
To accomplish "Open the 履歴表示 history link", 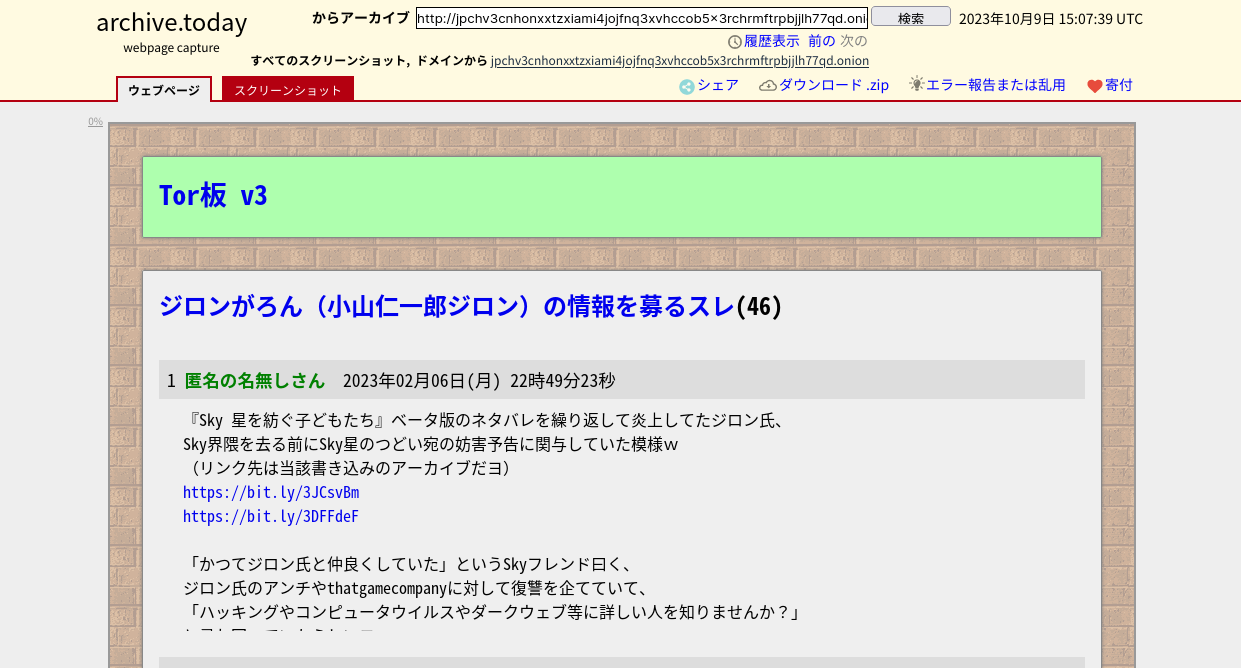I will coord(771,41).
